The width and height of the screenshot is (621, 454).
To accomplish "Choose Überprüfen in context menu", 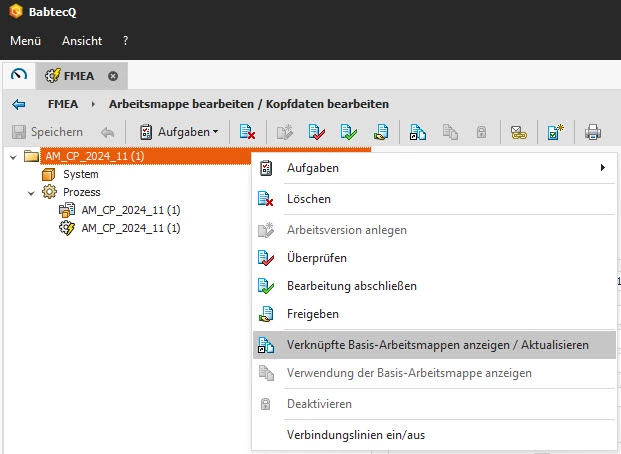I will pyautogui.click(x=434, y=258).
